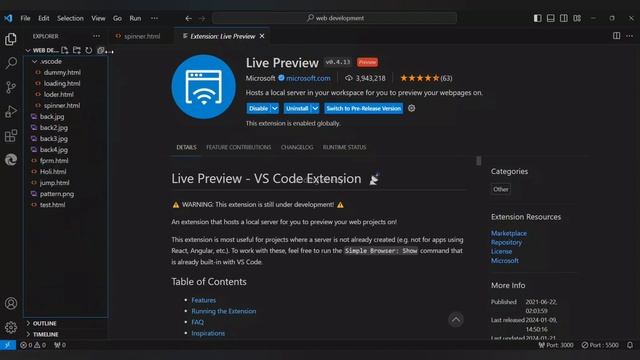The width and height of the screenshot is (640, 360).
Task: Customize layout icon in title bar
Action: [x=577, y=18]
